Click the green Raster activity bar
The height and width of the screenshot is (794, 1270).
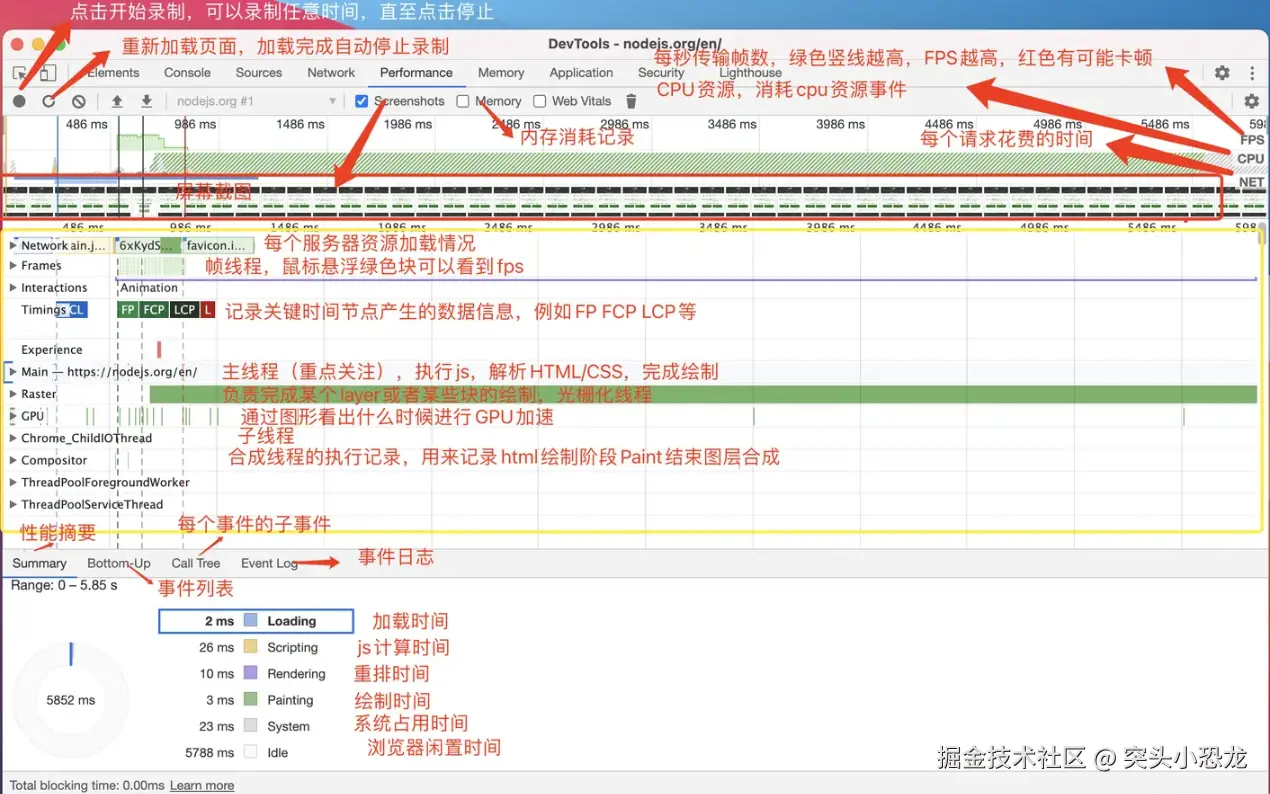tap(703, 394)
